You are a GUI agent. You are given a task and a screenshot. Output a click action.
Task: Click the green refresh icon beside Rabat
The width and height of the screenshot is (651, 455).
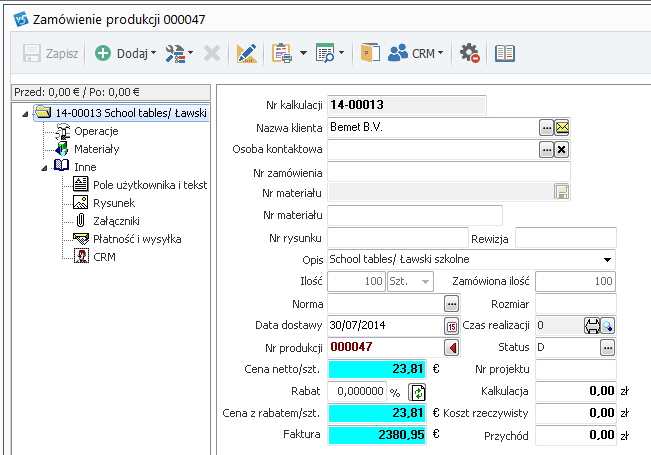417,392
